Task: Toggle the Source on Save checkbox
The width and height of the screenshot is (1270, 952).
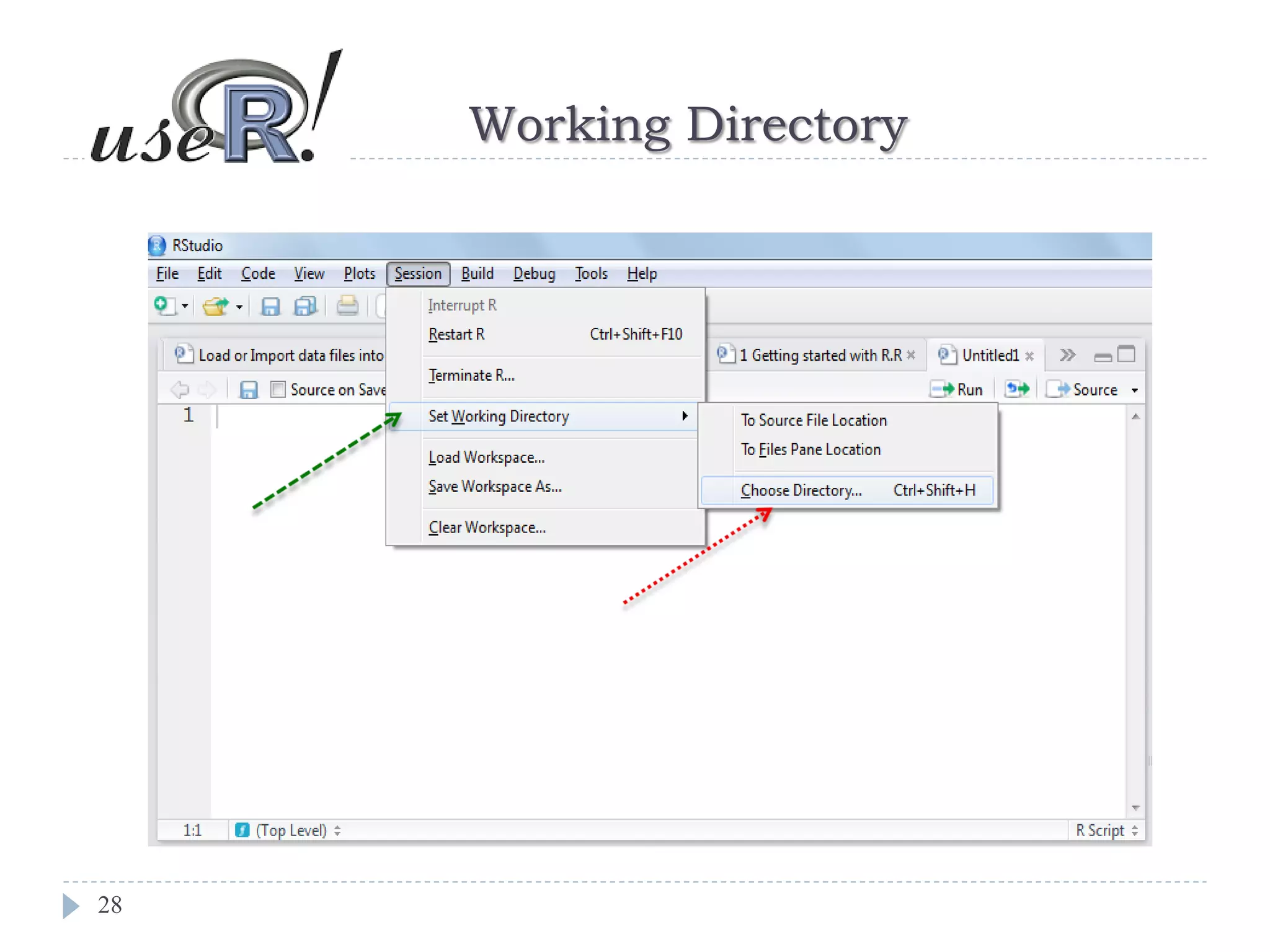Action: tap(278, 389)
